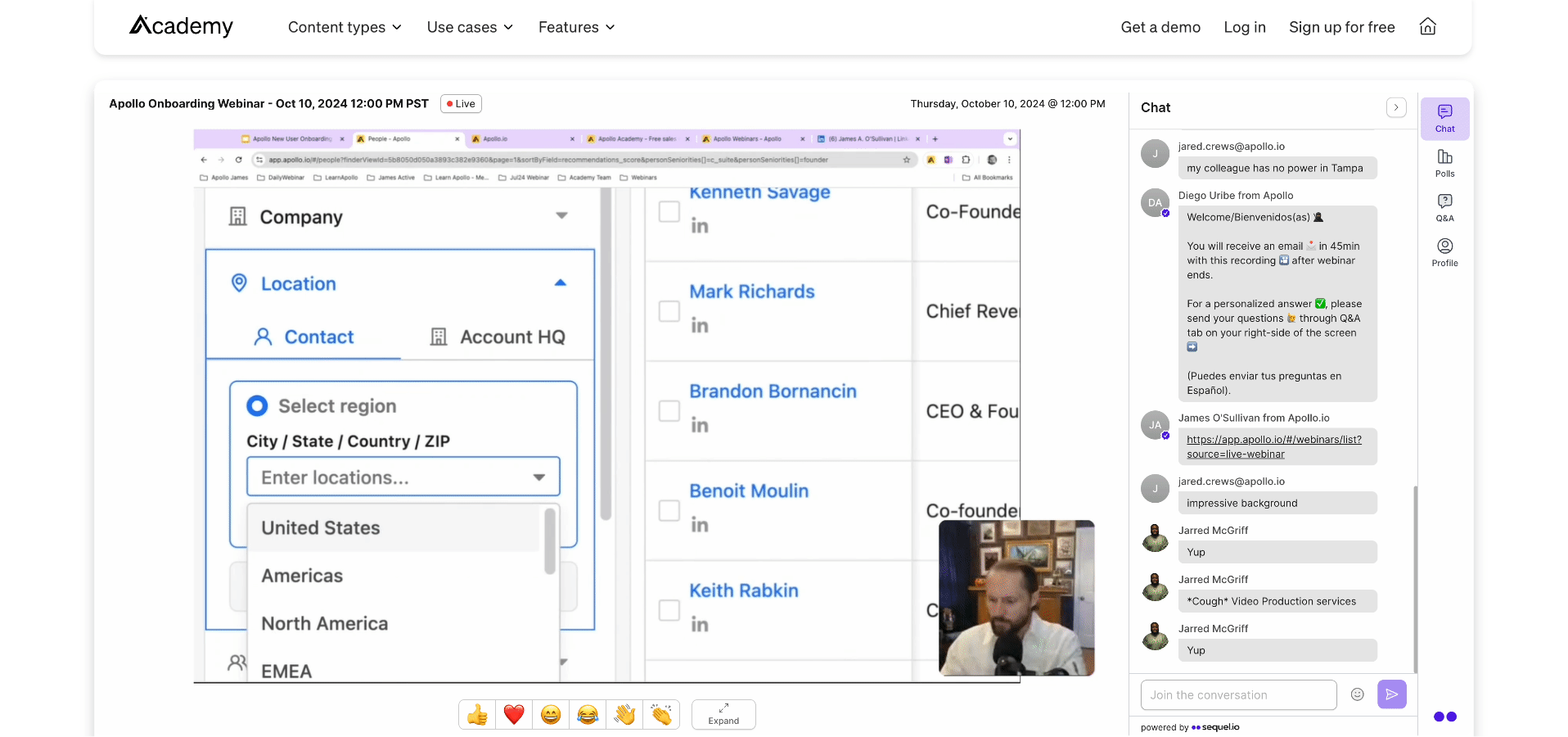The height and width of the screenshot is (737, 1568).
Task: Send a red heart reaction
Action: (514, 715)
